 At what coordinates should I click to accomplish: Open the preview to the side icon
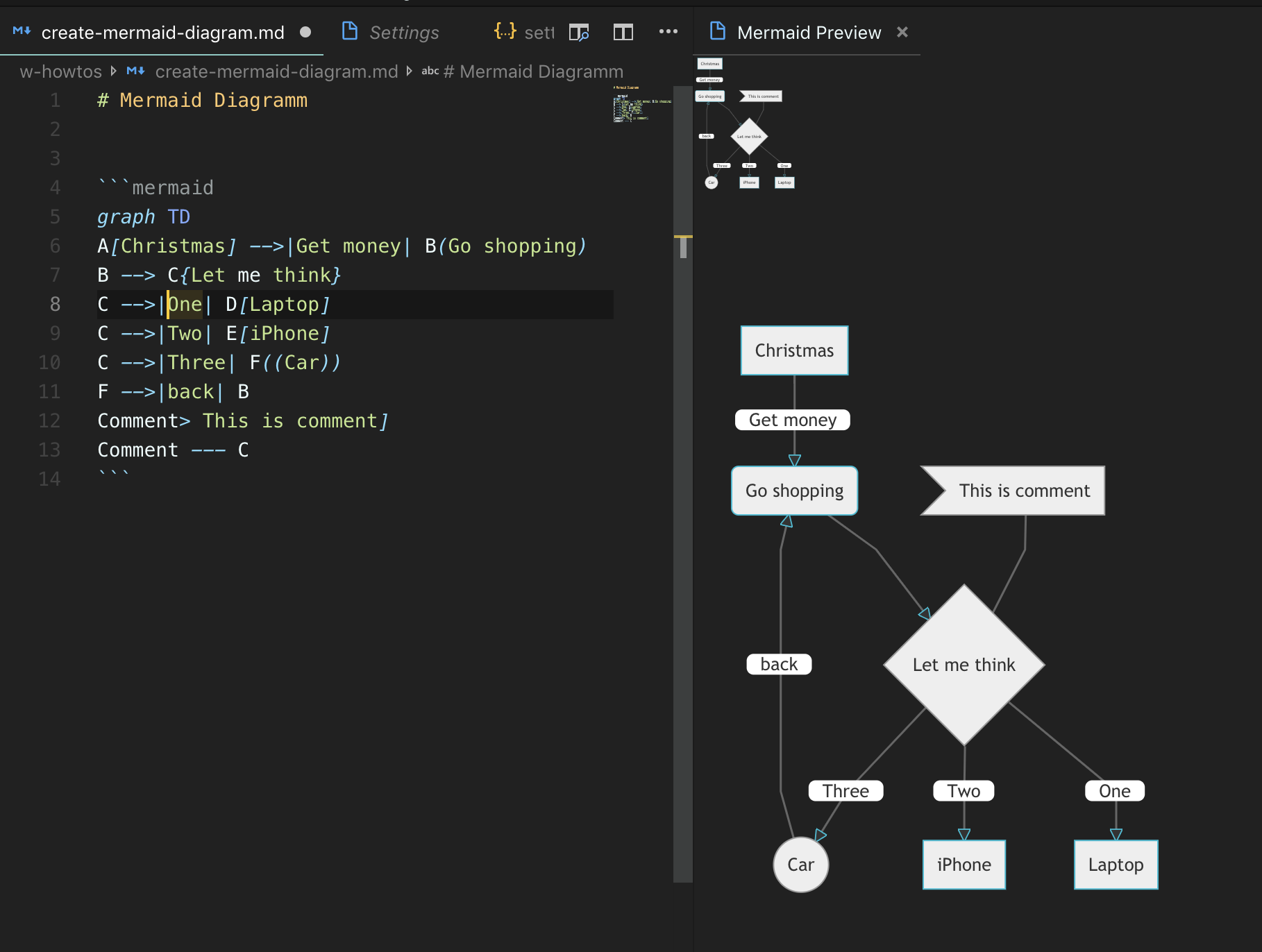[x=579, y=32]
